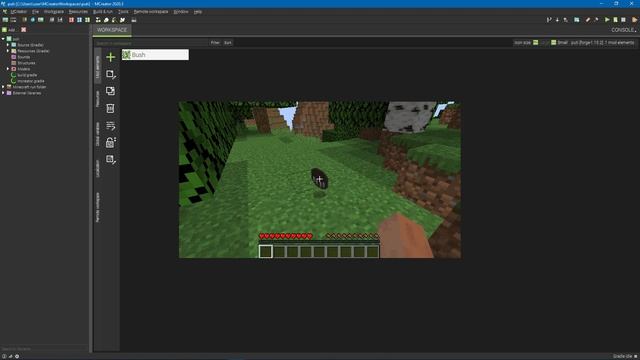
Task: Click the pull-down arrow icon in top-right toolbar
Action: click(557, 20)
